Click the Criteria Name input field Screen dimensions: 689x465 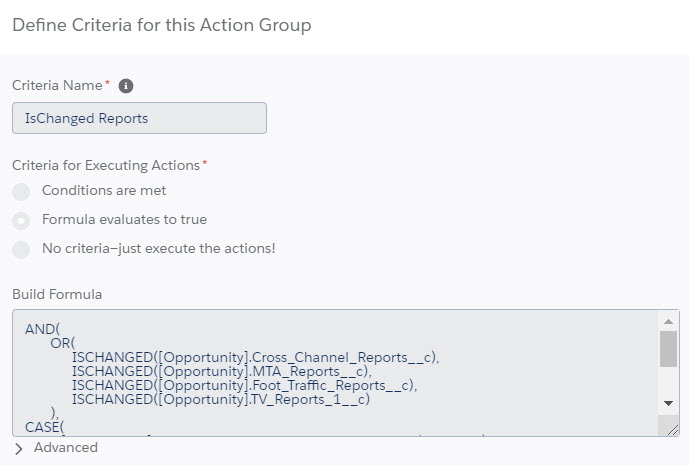(139, 118)
